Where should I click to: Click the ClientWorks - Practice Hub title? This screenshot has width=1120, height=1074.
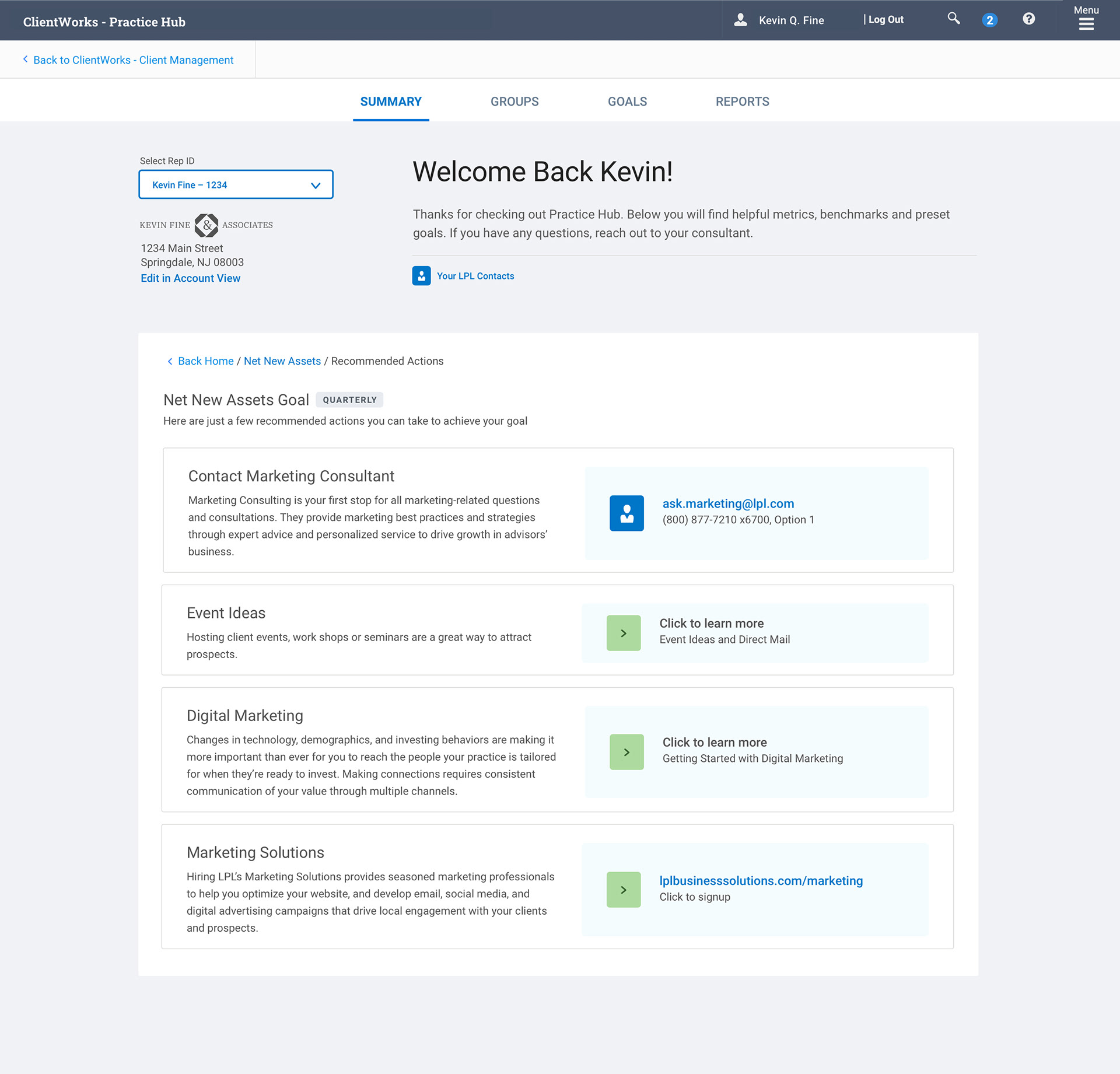point(104,22)
